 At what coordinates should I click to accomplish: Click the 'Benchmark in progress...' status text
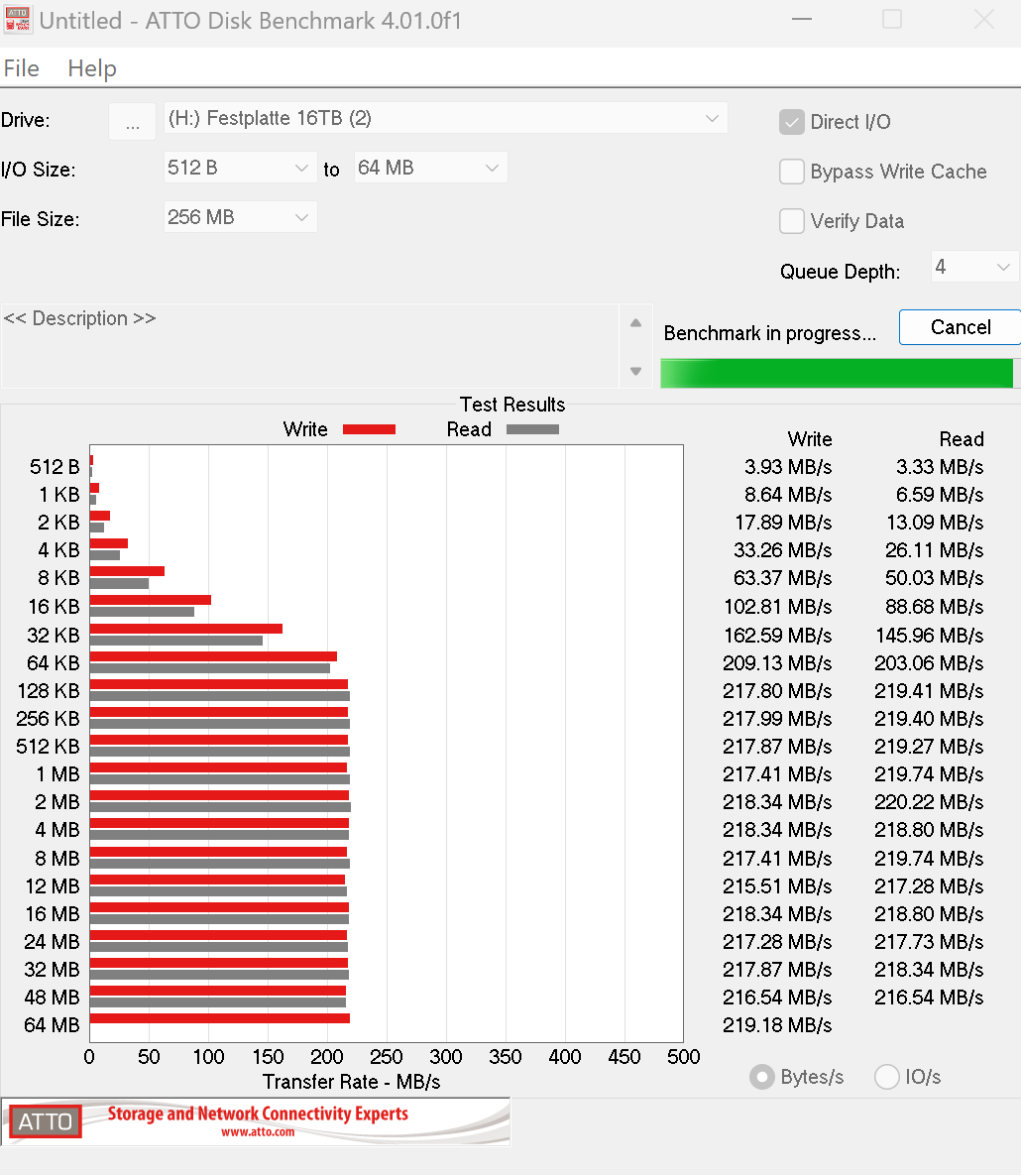[x=770, y=332]
